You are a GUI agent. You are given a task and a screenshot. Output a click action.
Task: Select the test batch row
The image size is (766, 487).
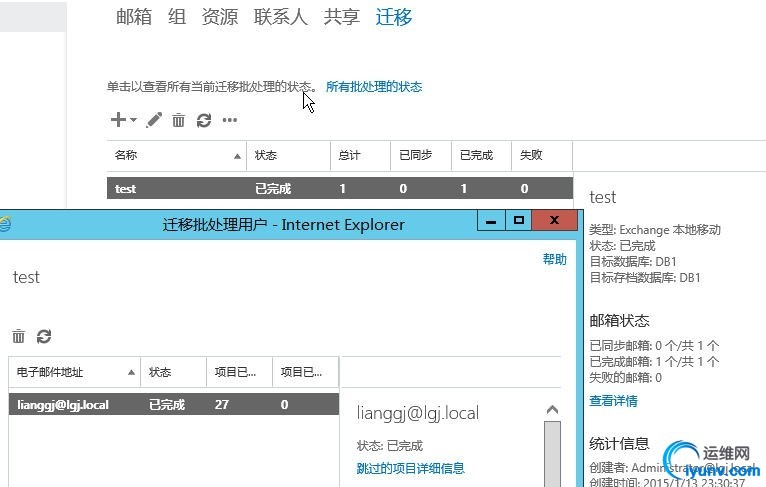[x=340, y=189]
